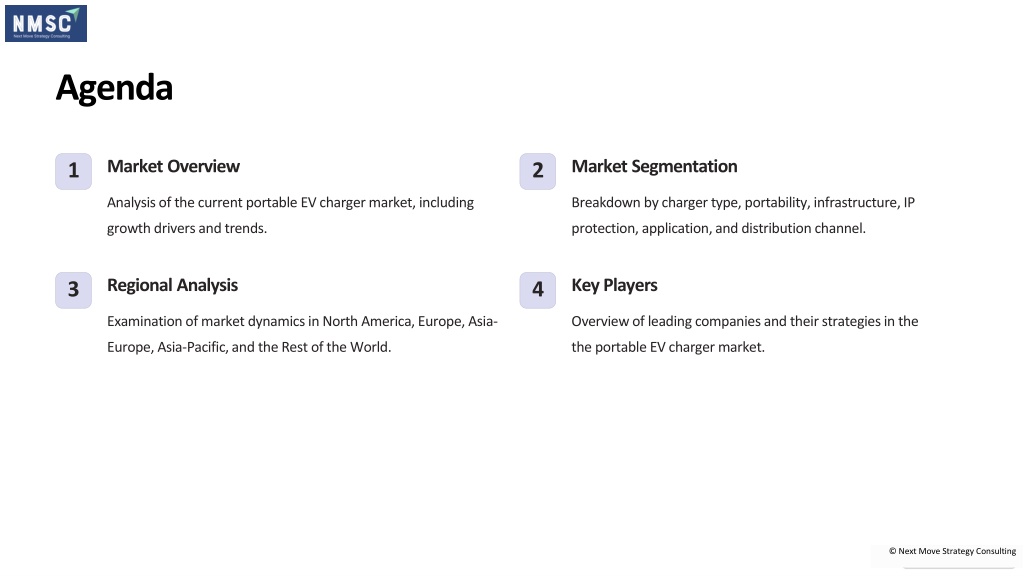Click the 'Rest of the World' text line
The width and height of the screenshot is (1024, 576).
coord(249,347)
